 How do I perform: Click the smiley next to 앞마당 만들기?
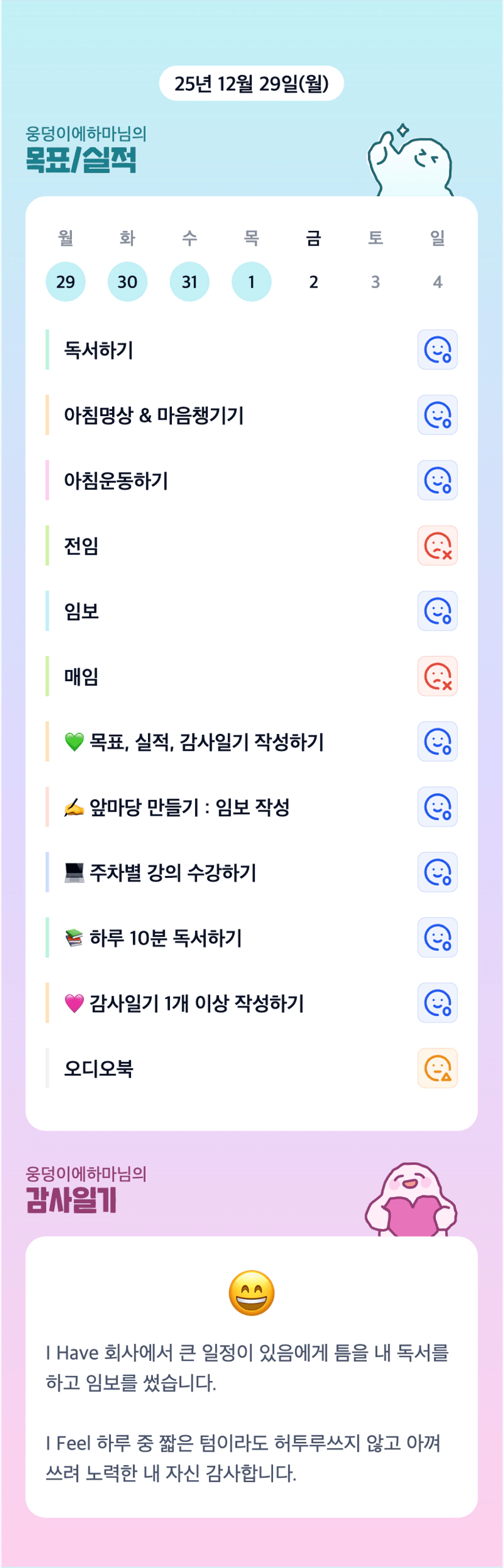(437, 807)
